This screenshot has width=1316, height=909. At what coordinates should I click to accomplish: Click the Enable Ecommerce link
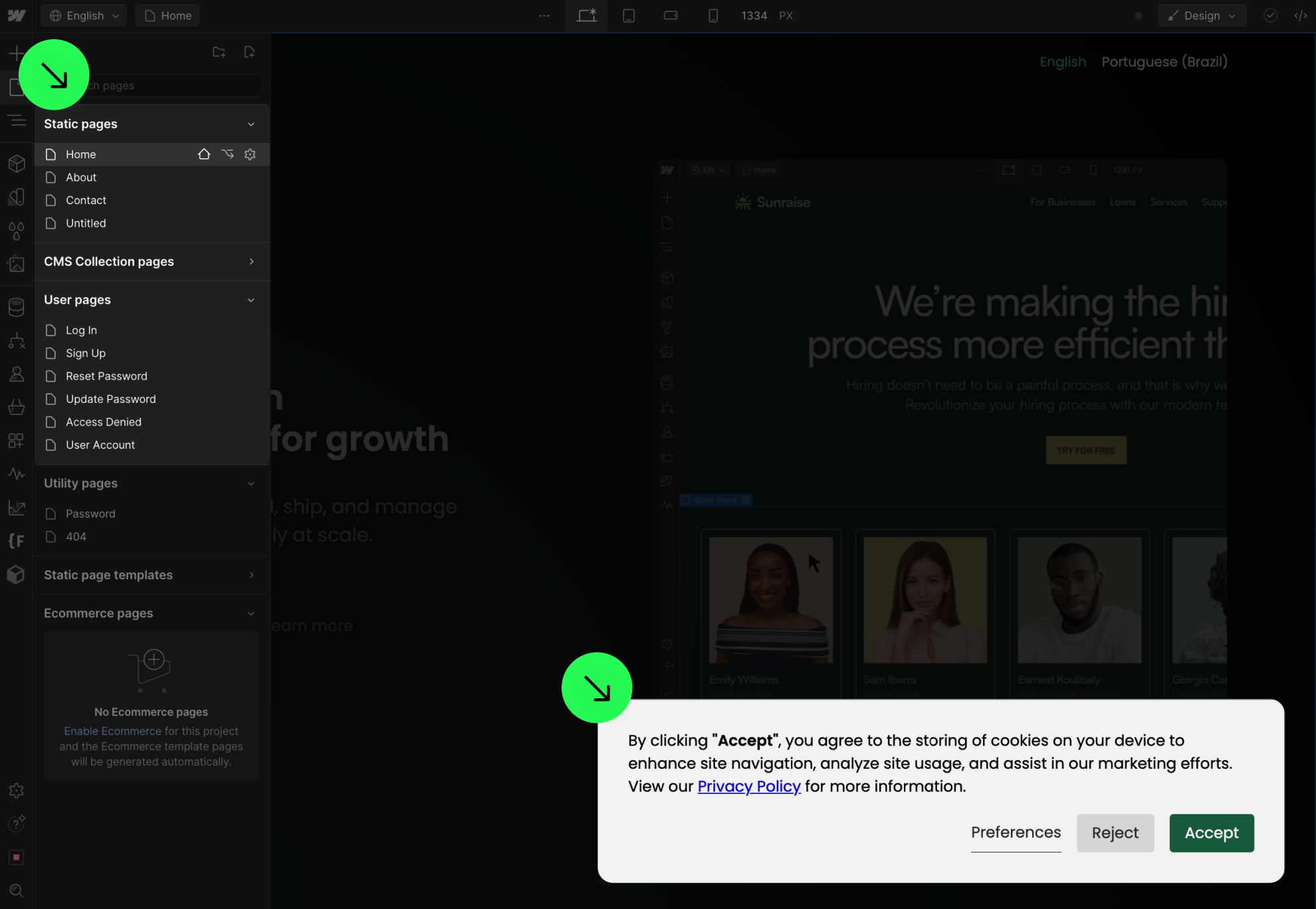(112, 731)
